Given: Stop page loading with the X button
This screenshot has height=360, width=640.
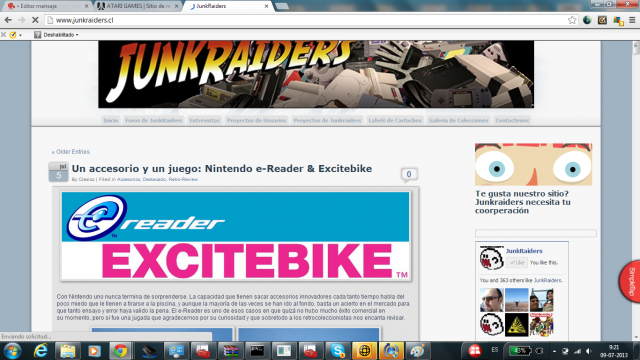Looking at the screenshot, I should [35, 20].
